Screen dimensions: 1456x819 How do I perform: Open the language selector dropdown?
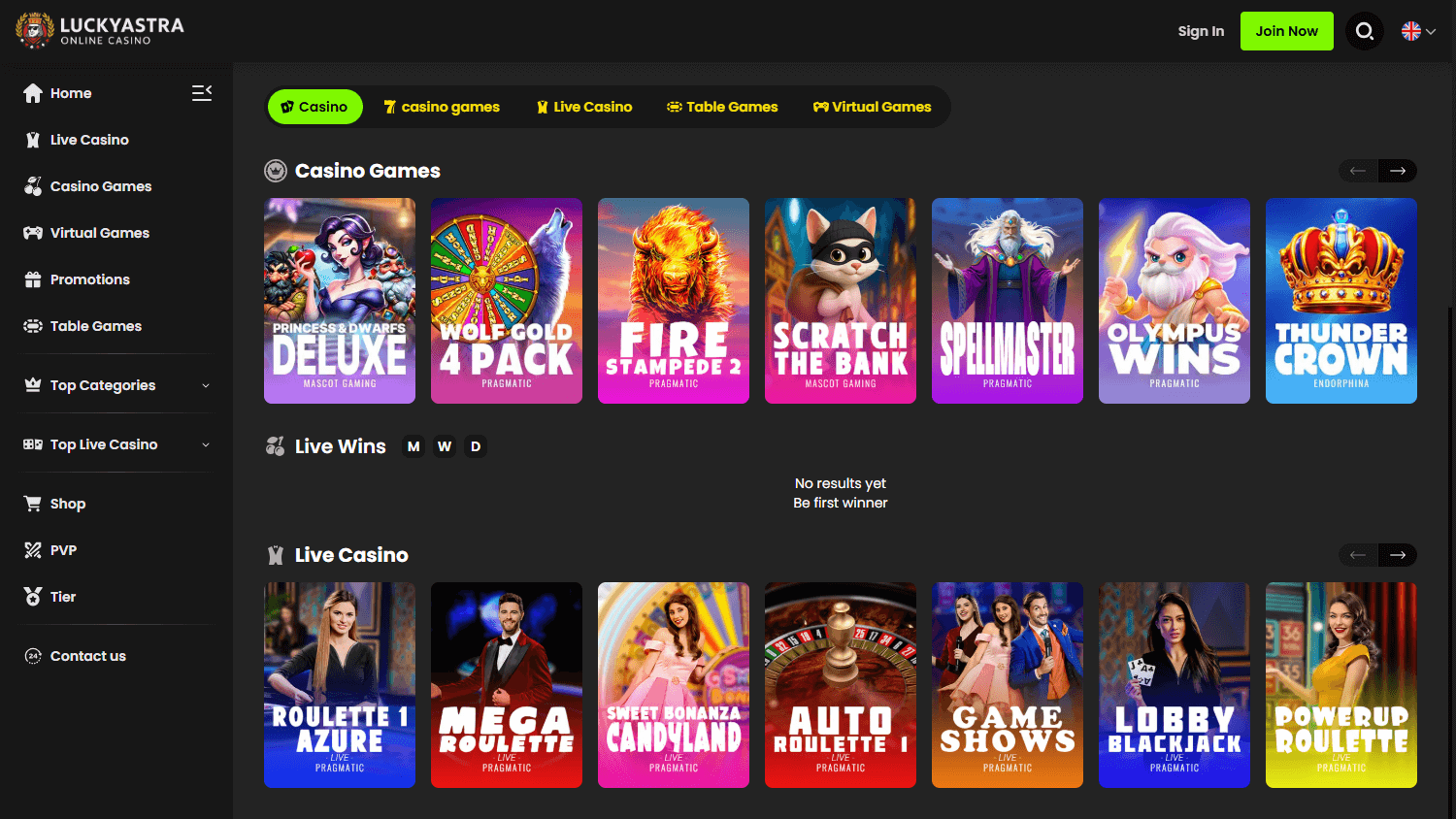[1417, 30]
